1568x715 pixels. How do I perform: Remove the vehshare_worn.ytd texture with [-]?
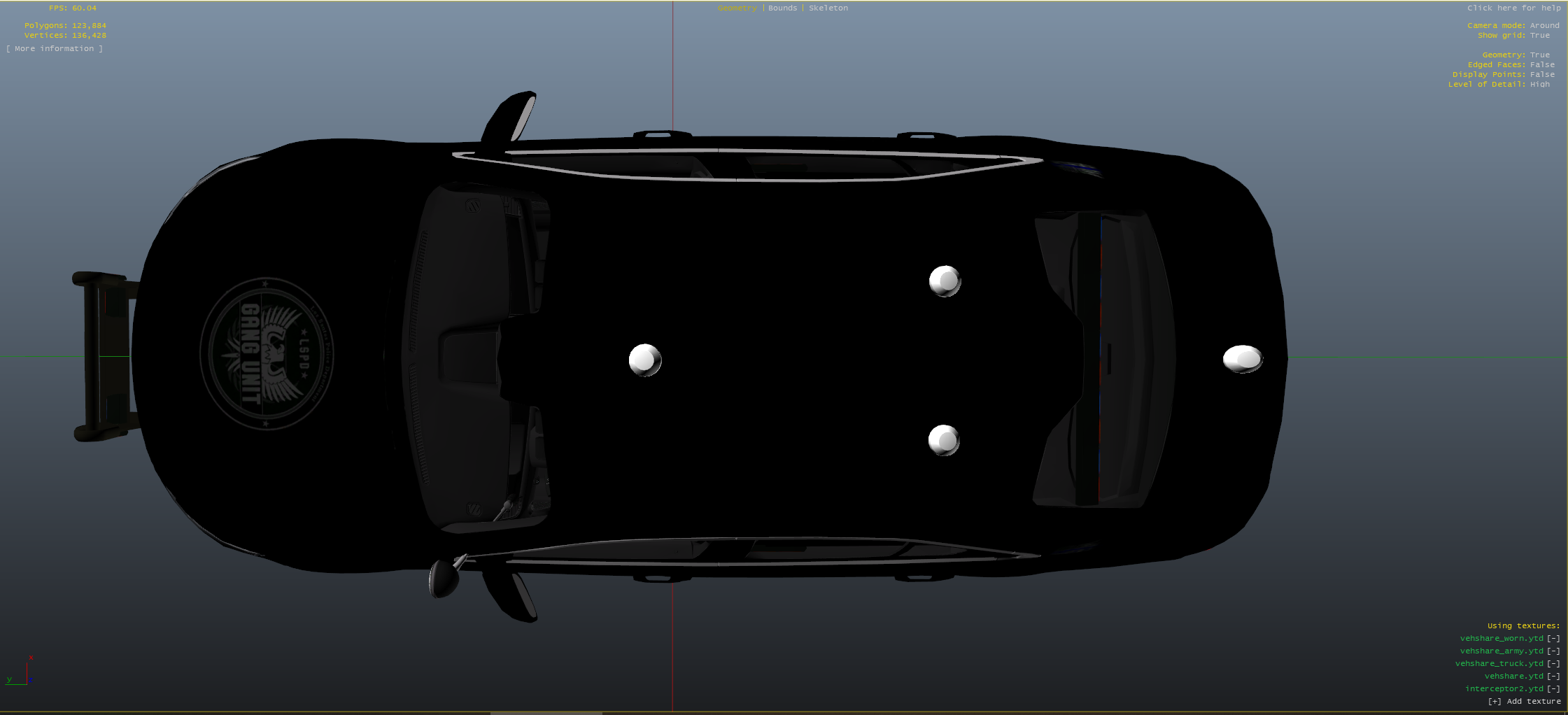pyautogui.click(x=1553, y=638)
